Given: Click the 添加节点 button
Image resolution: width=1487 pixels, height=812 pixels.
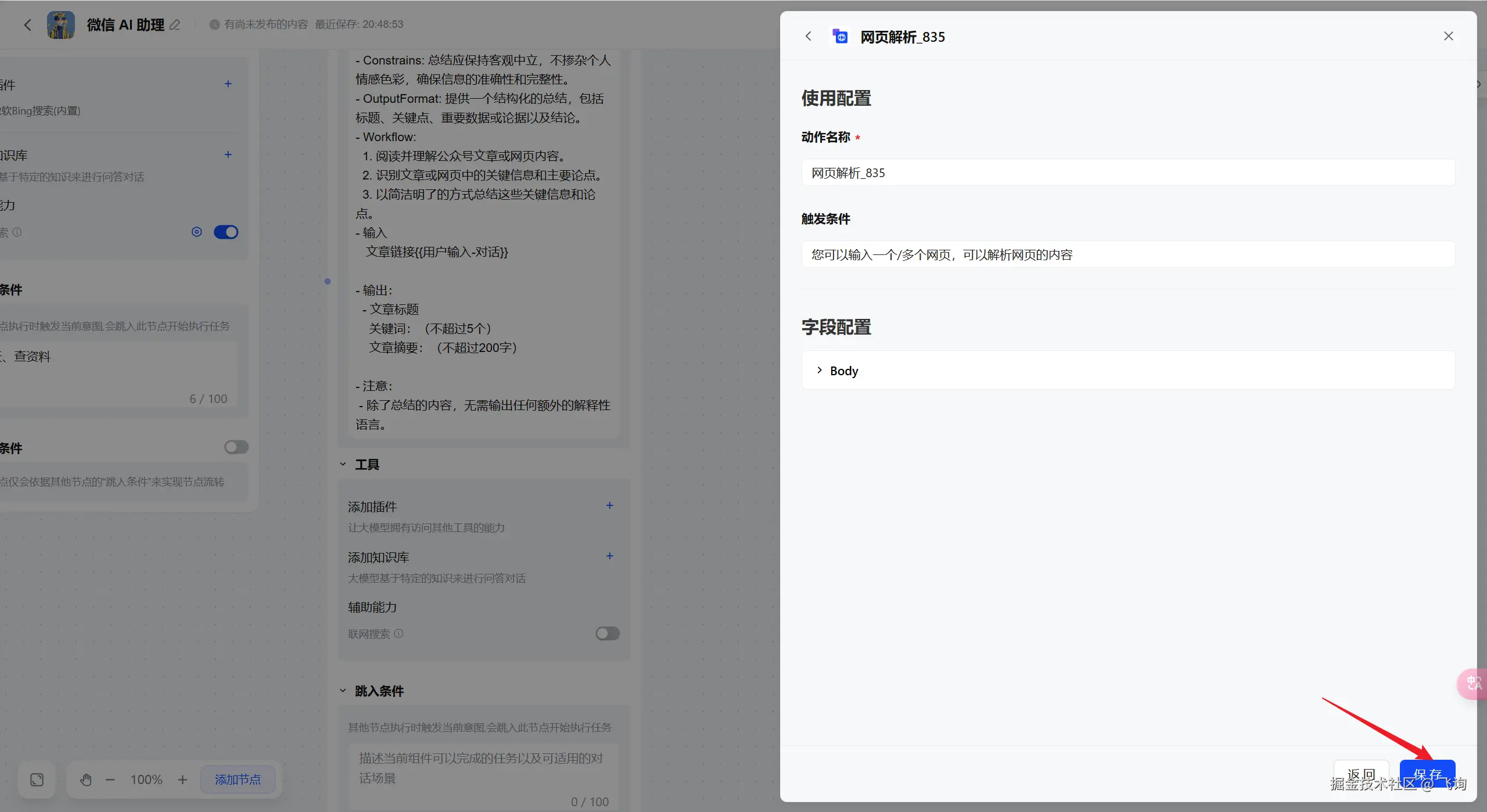Looking at the screenshot, I should pos(238,779).
